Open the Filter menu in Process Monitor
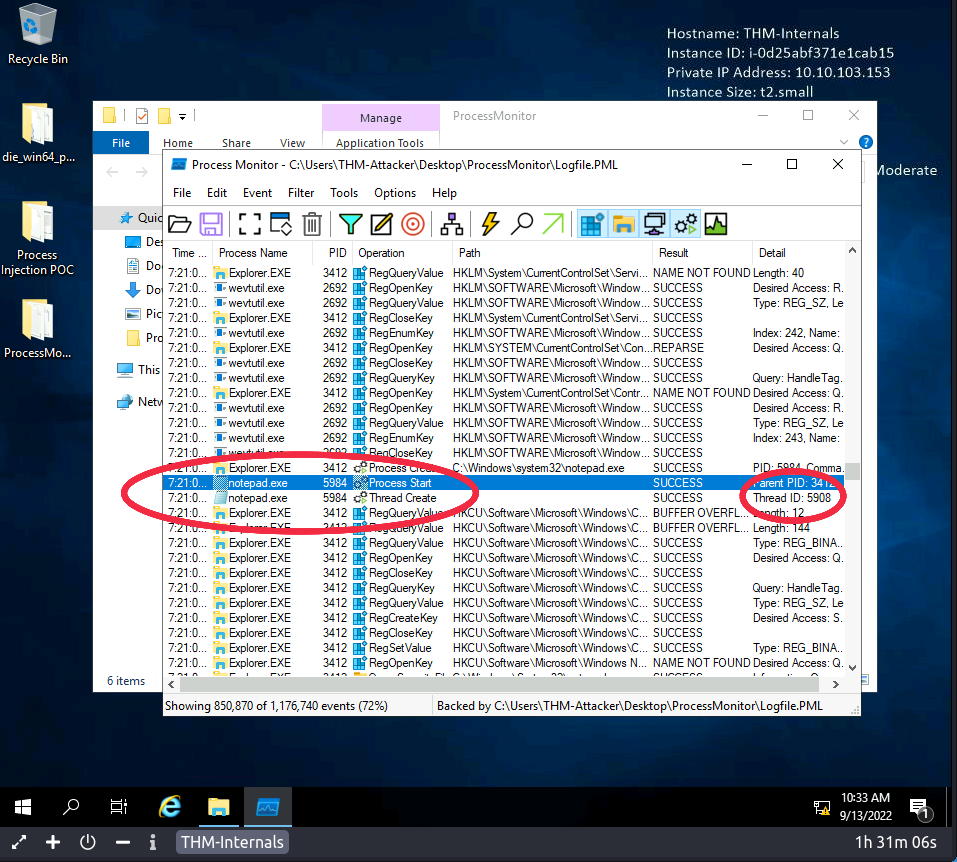This screenshot has height=862, width=957. pos(301,193)
